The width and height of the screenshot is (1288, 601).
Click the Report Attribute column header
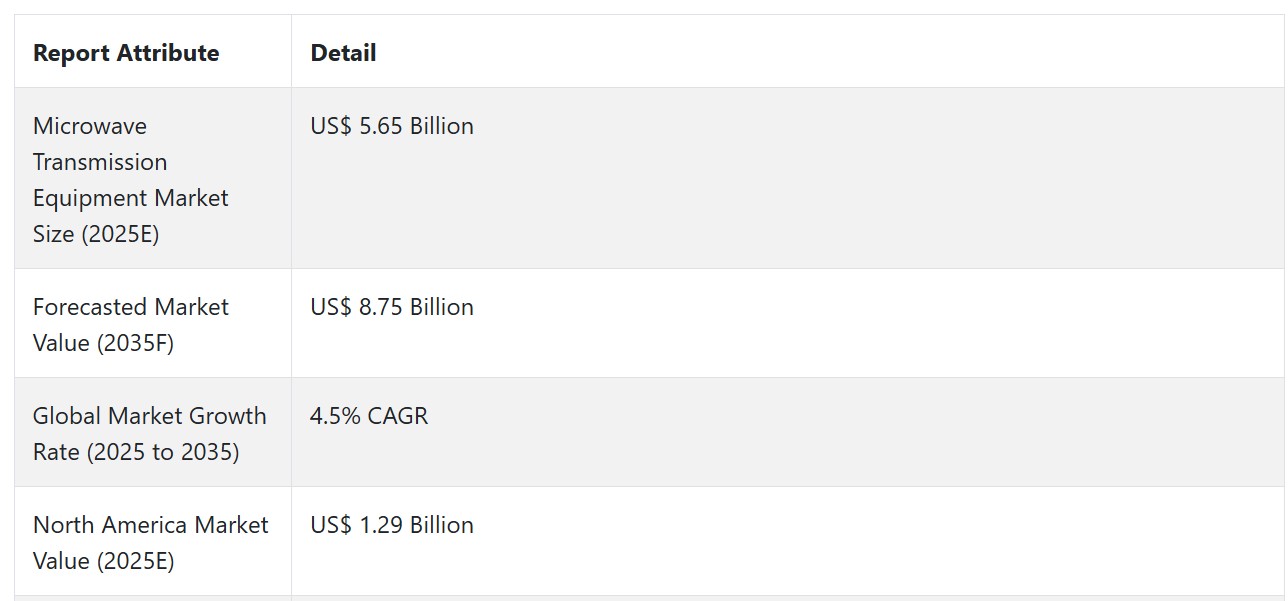[126, 53]
